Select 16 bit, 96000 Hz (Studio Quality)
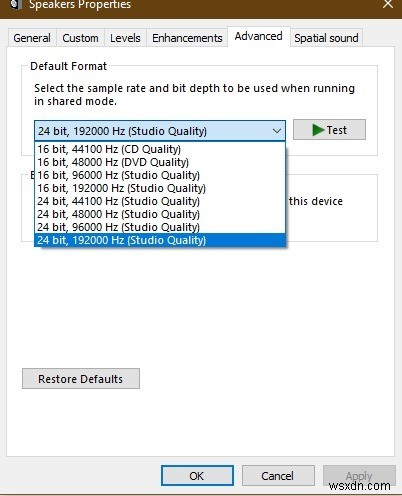The image size is (402, 496). [x=160, y=175]
